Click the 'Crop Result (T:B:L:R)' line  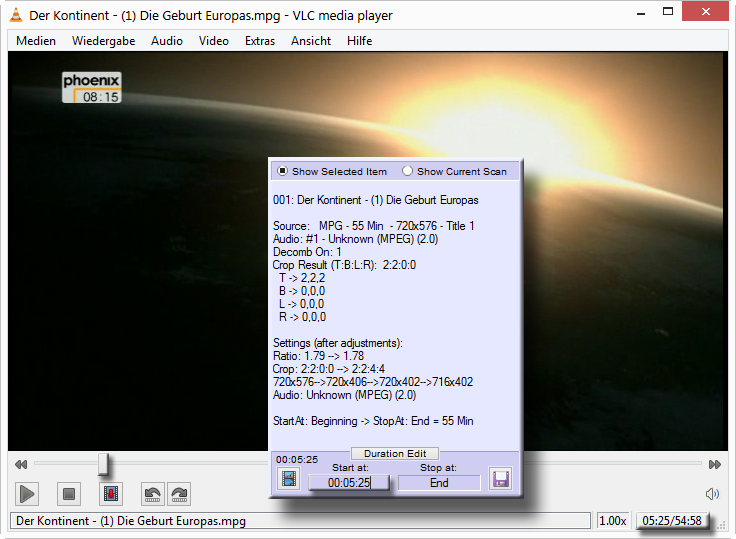[344, 265]
